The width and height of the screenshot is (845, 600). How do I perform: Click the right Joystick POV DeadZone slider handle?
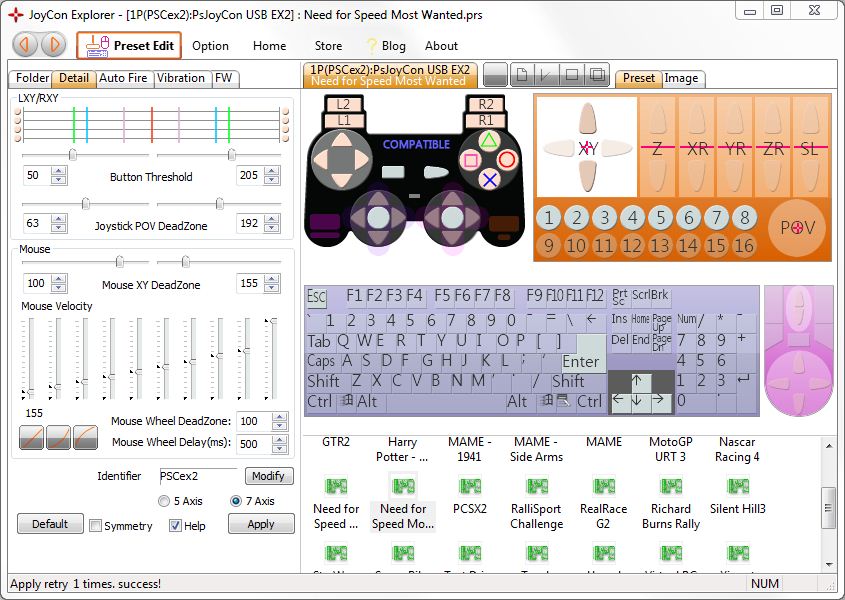point(219,203)
